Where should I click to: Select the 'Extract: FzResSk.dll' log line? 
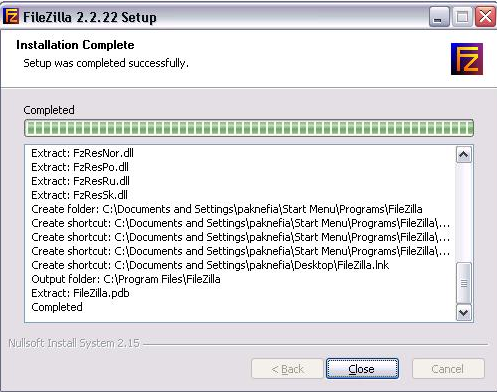79,195
